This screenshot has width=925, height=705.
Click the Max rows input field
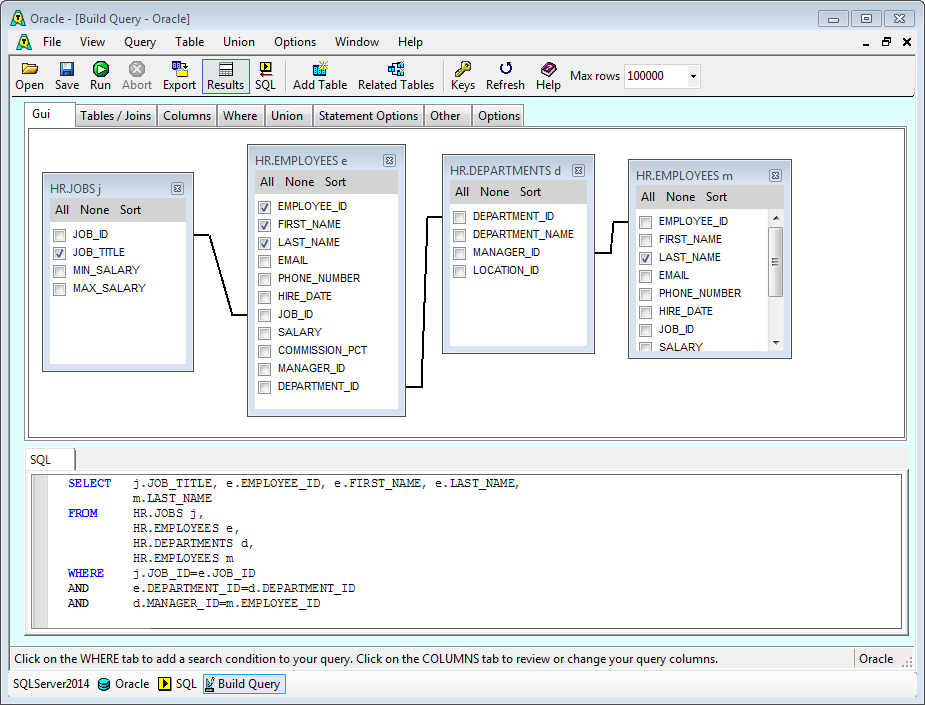(x=655, y=76)
